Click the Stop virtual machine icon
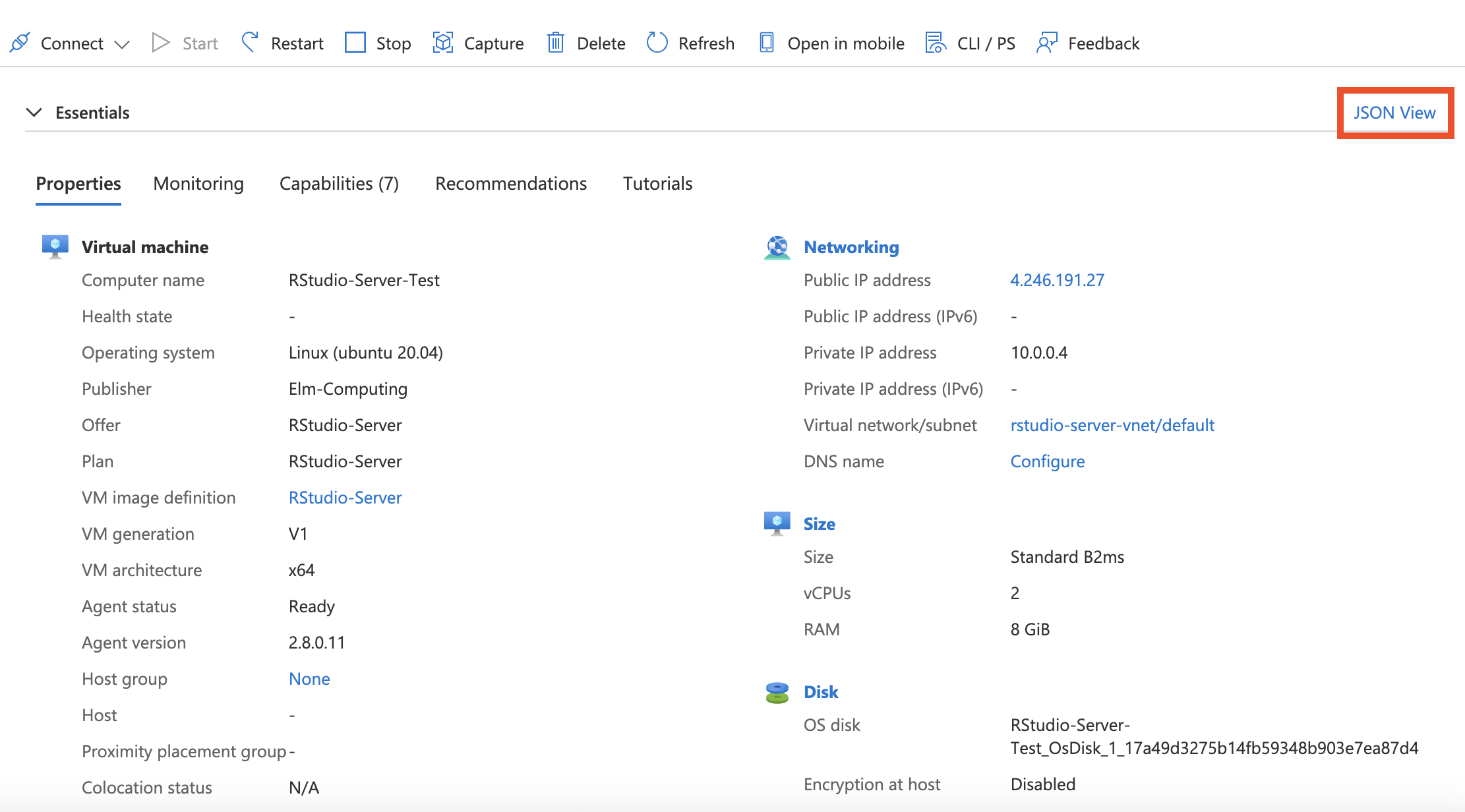The image size is (1465, 812). tap(355, 42)
